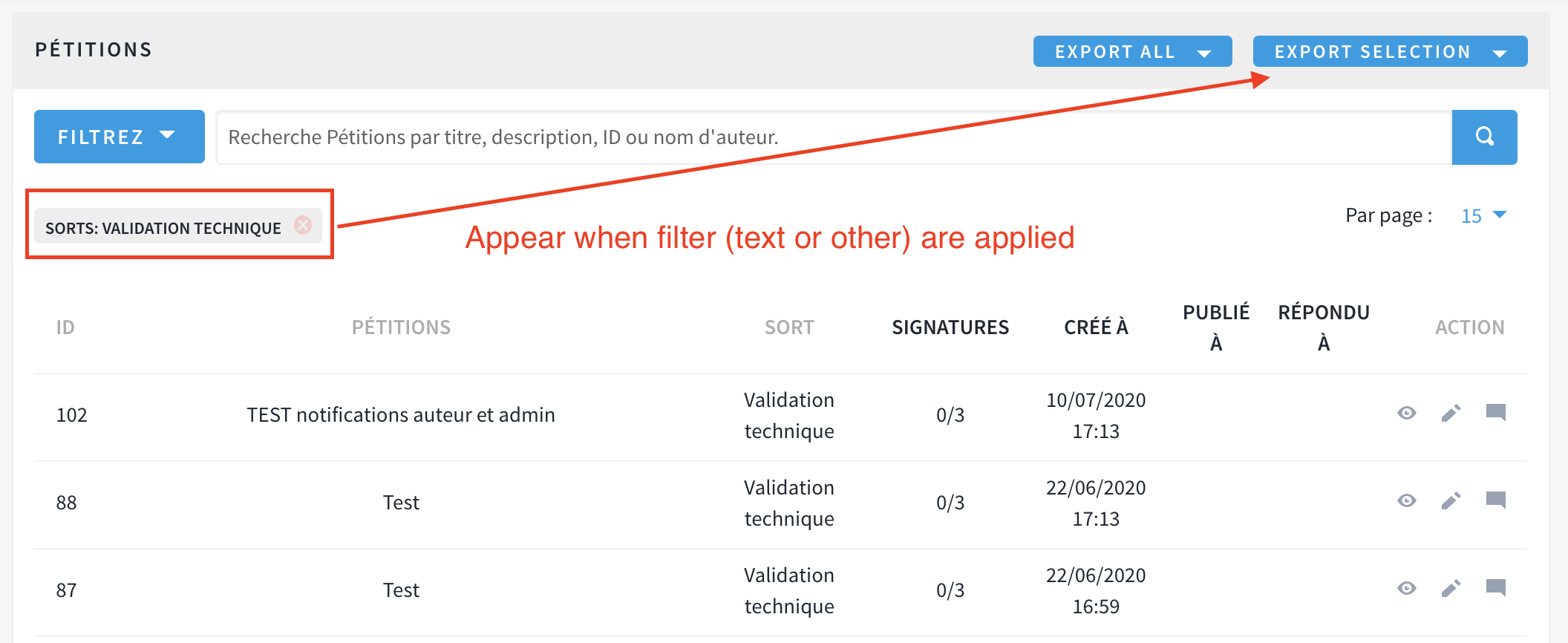Edit petition 87 with pencil icon
The height and width of the screenshot is (643, 1568).
tap(1451, 588)
